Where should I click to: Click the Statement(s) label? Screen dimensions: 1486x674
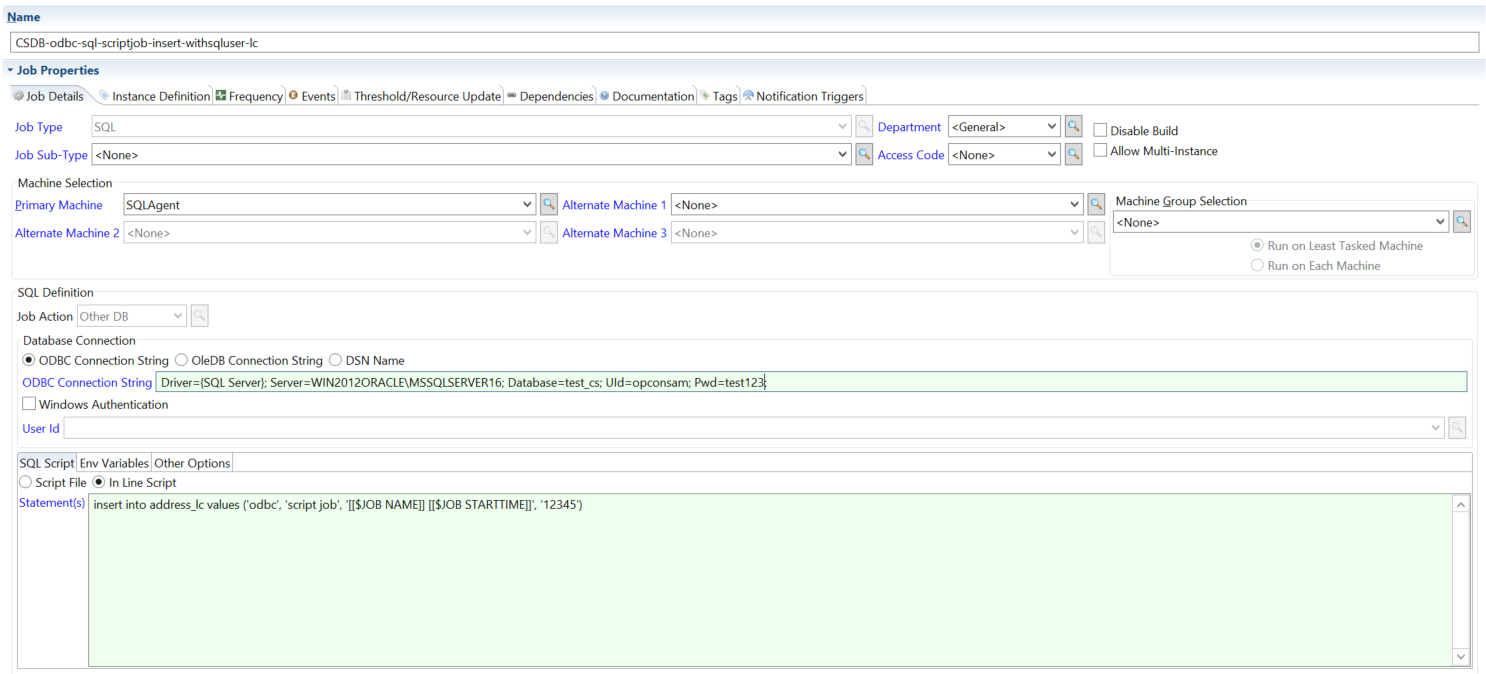(52, 503)
